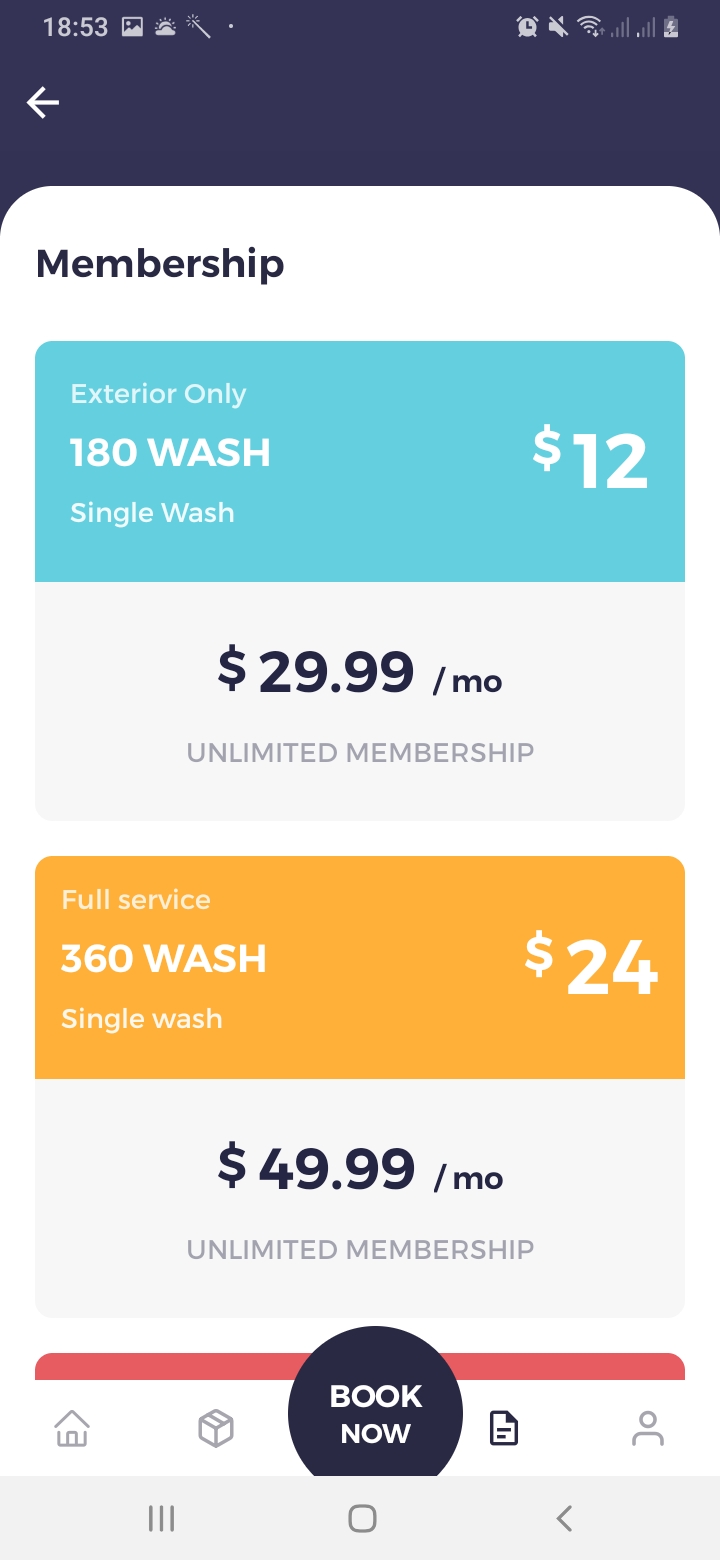Tap battery icon in status bar
The width and height of the screenshot is (720, 1560).
tap(671, 27)
